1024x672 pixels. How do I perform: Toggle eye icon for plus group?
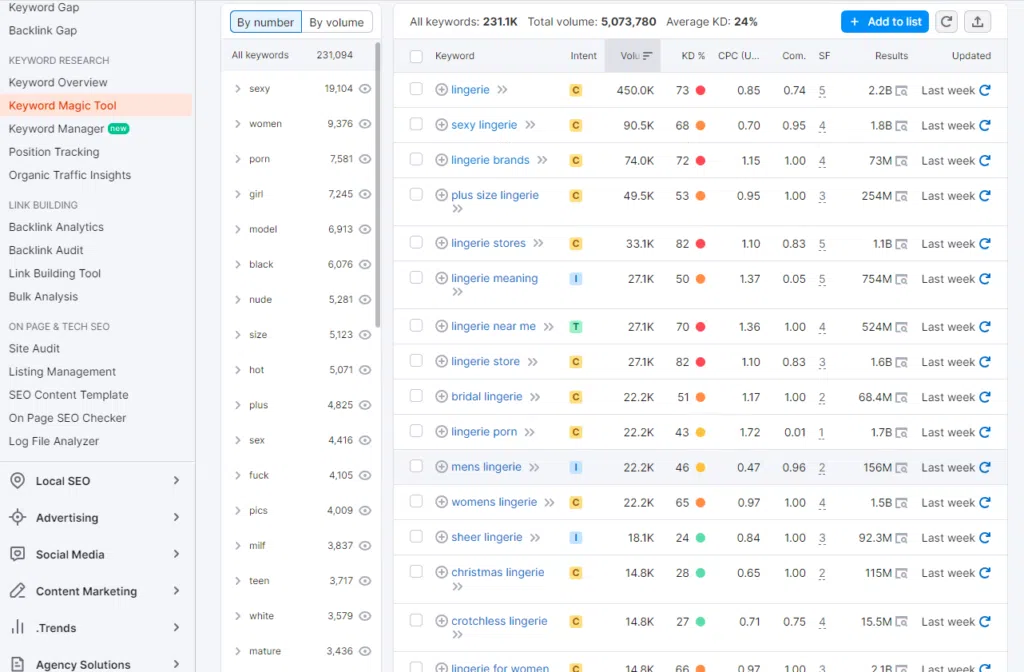(365, 405)
